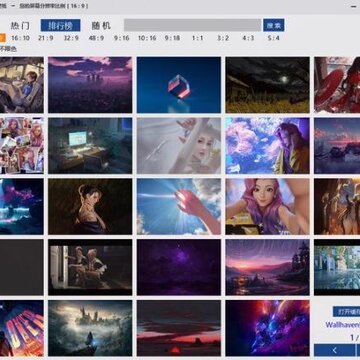
Task: Choose the 16:10 aspect ratio filter
Action: (20, 38)
